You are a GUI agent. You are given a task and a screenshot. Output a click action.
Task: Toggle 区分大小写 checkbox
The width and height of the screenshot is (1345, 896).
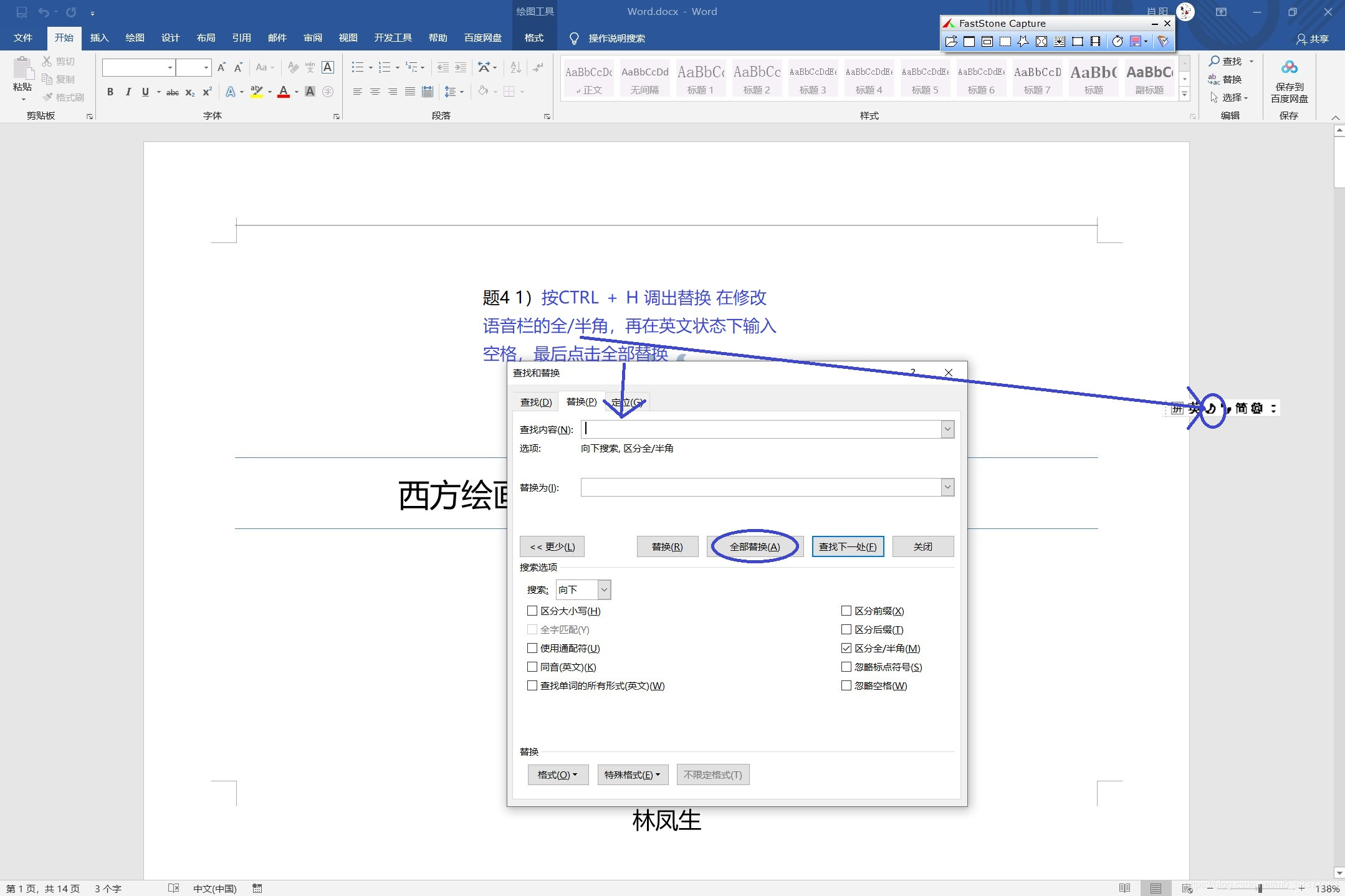click(x=531, y=610)
